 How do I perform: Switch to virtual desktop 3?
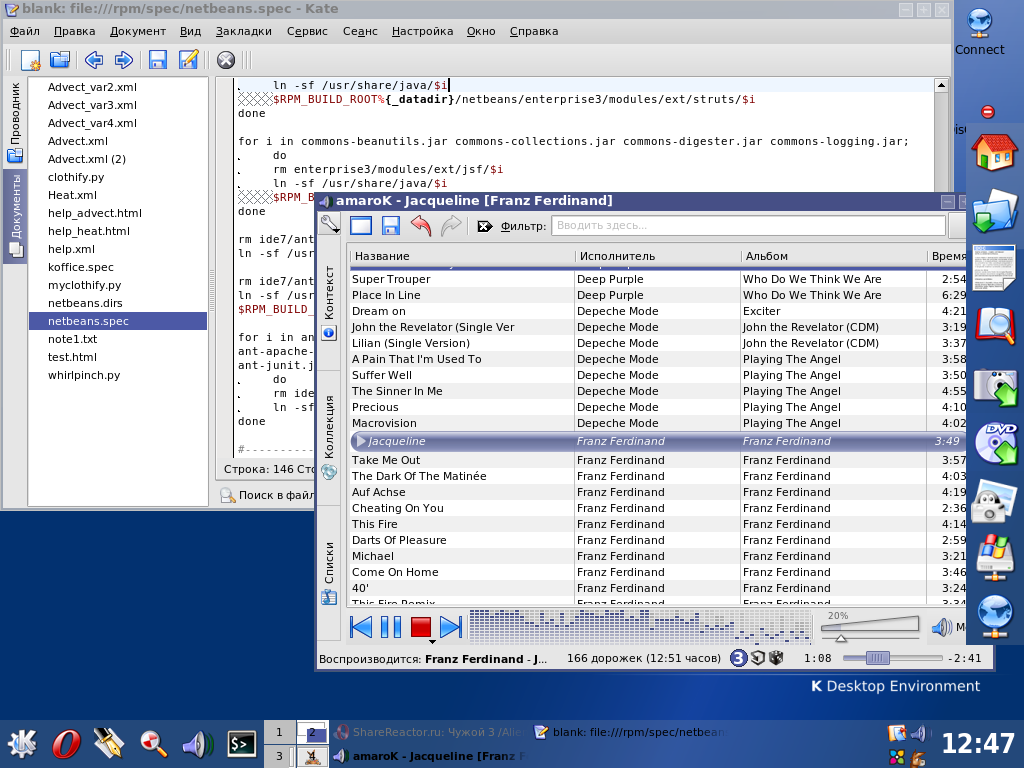pos(279,756)
